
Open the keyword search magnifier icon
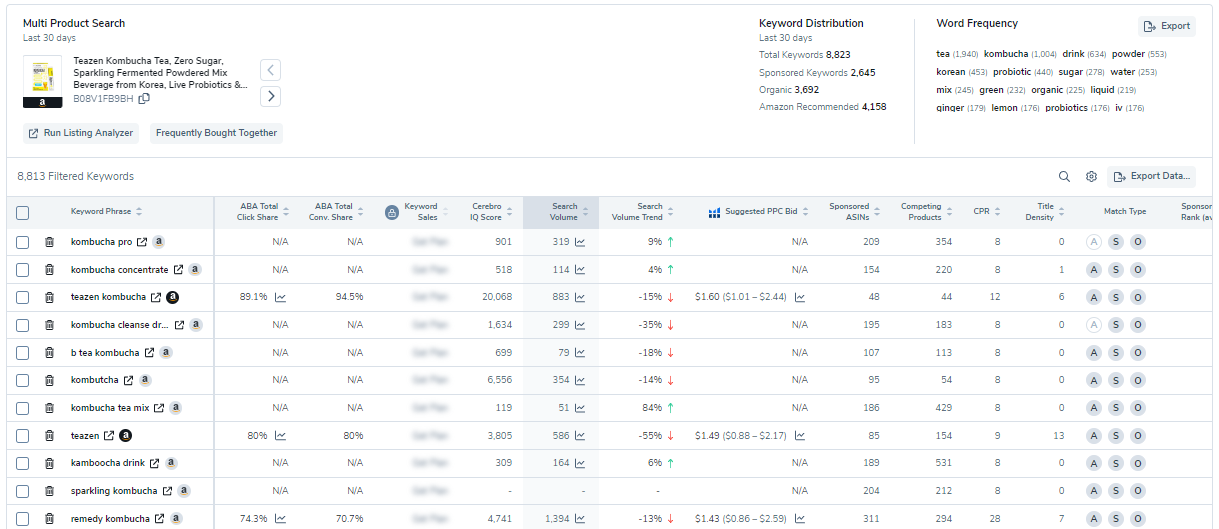(1065, 176)
